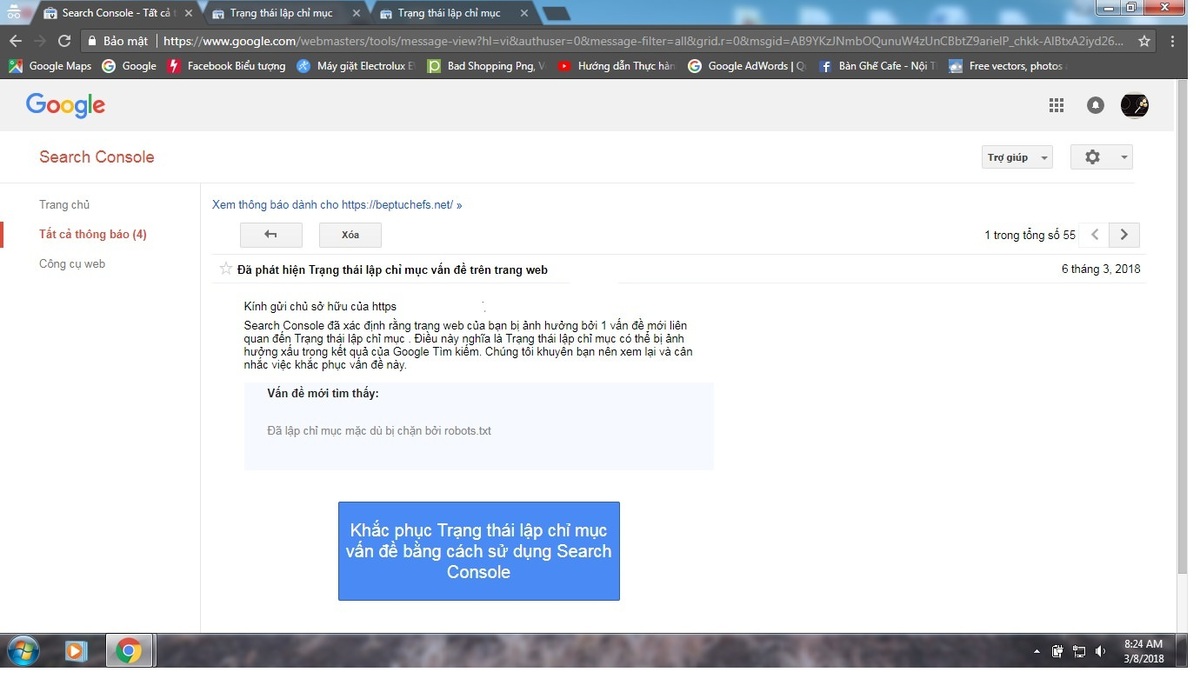Reload the current page
Image resolution: width=1200 pixels, height=692 pixels.
[65, 41]
